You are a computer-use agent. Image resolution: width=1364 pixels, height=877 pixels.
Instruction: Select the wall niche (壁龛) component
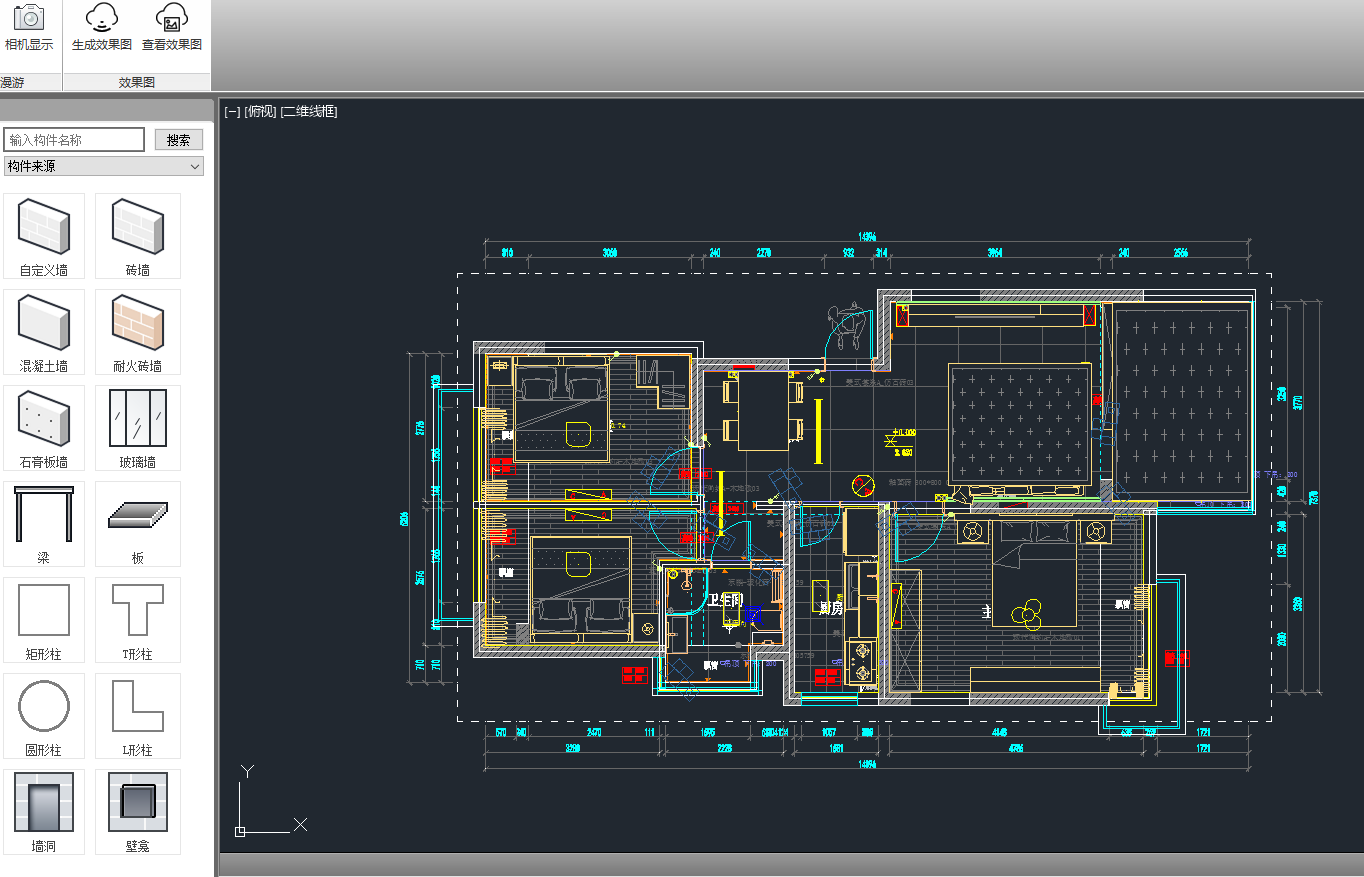[x=138, y=812]
